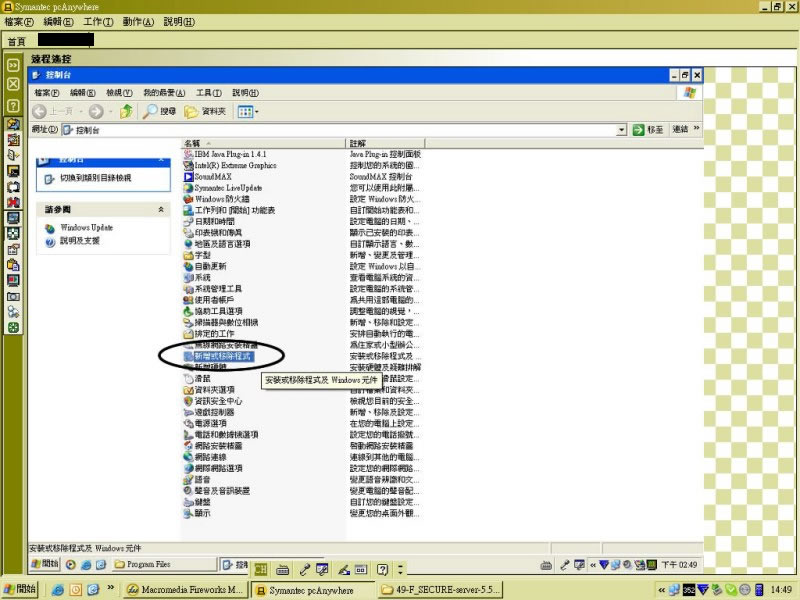
Task: Expand hidden tray icons beside the 14:49 clock
Action: (x=661, y=590)
